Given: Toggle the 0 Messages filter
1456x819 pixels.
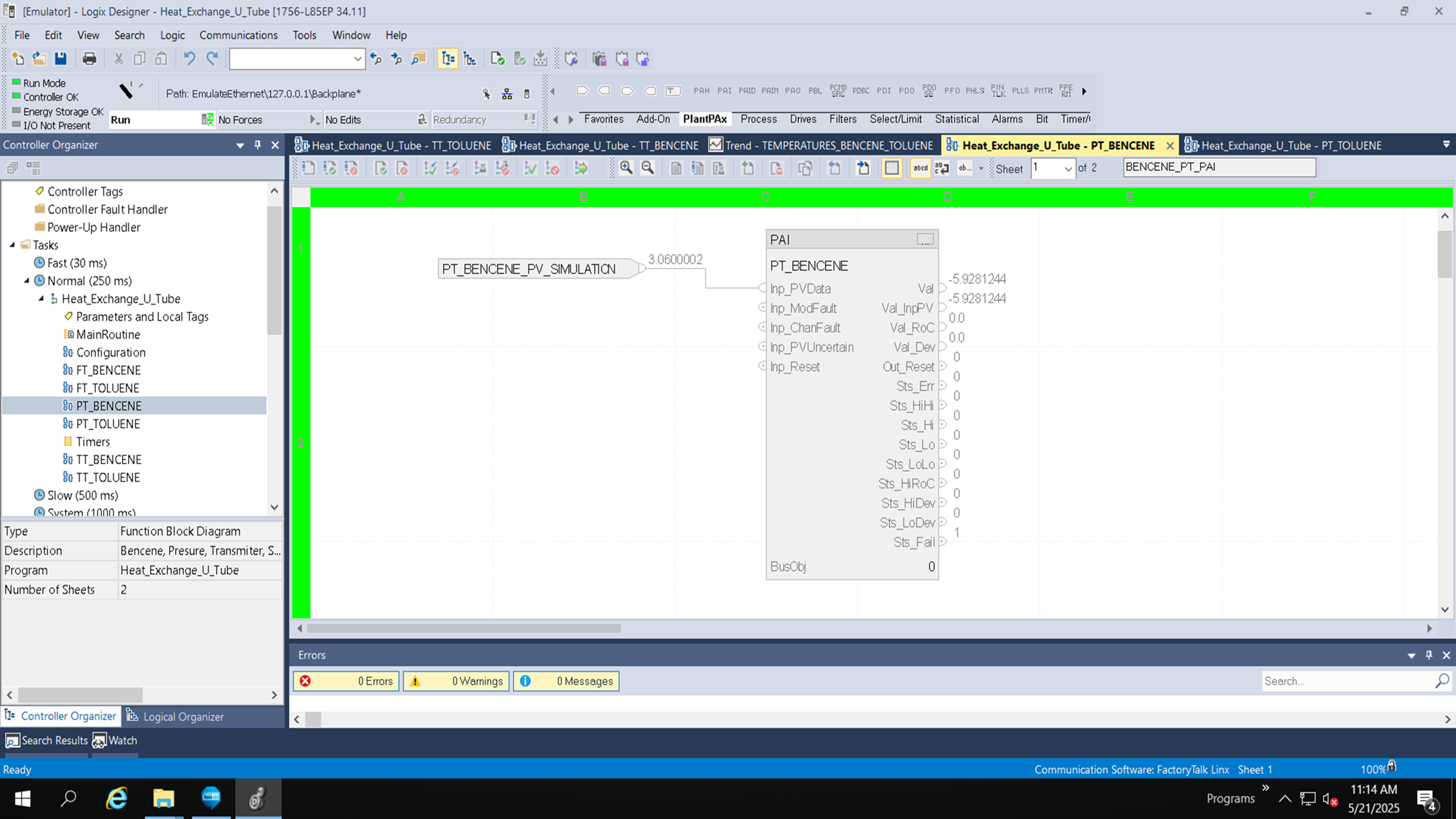Looking at the screenshot, I should (566, 681).
